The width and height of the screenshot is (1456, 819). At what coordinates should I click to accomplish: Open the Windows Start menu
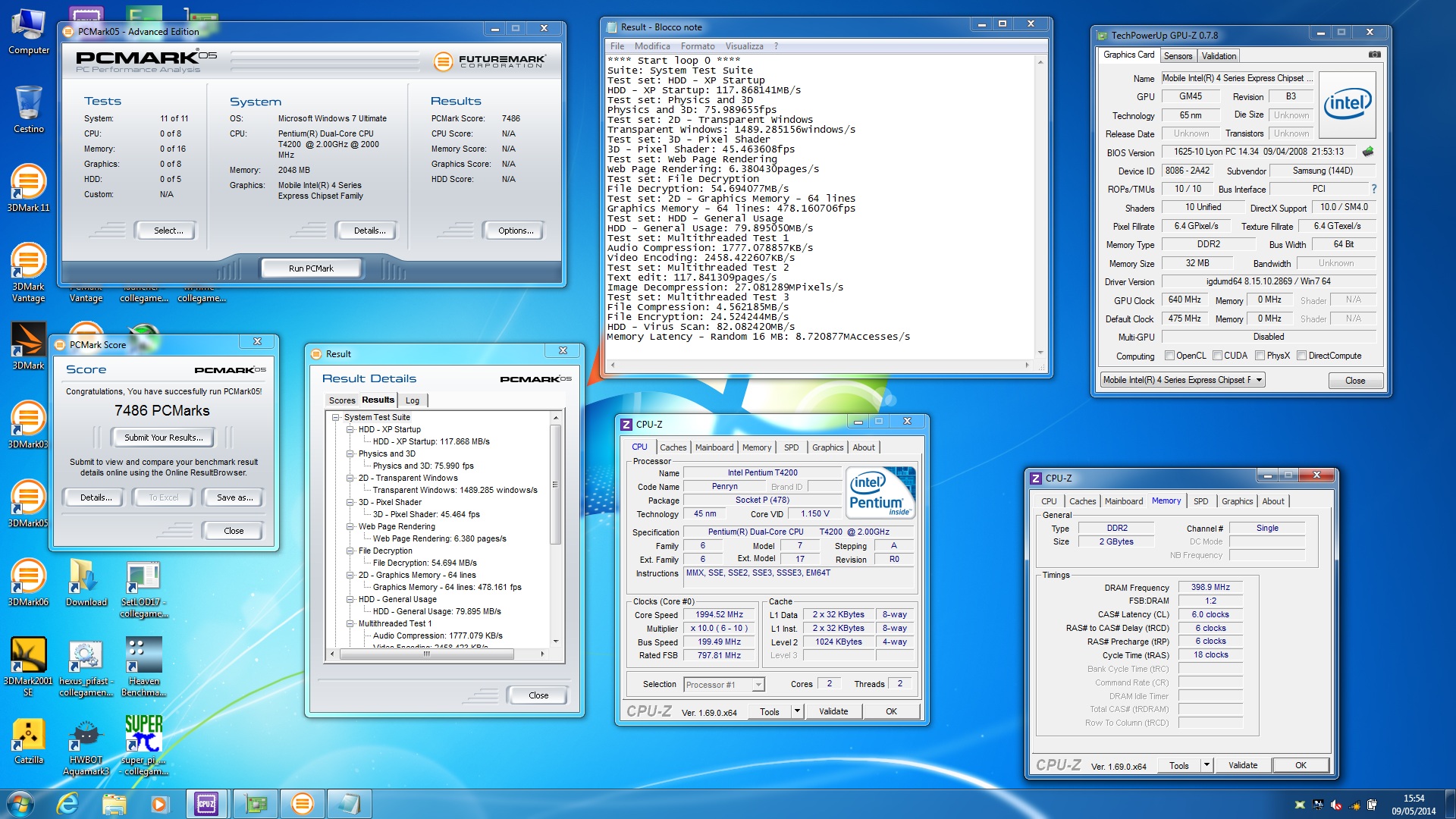(20, 804)
